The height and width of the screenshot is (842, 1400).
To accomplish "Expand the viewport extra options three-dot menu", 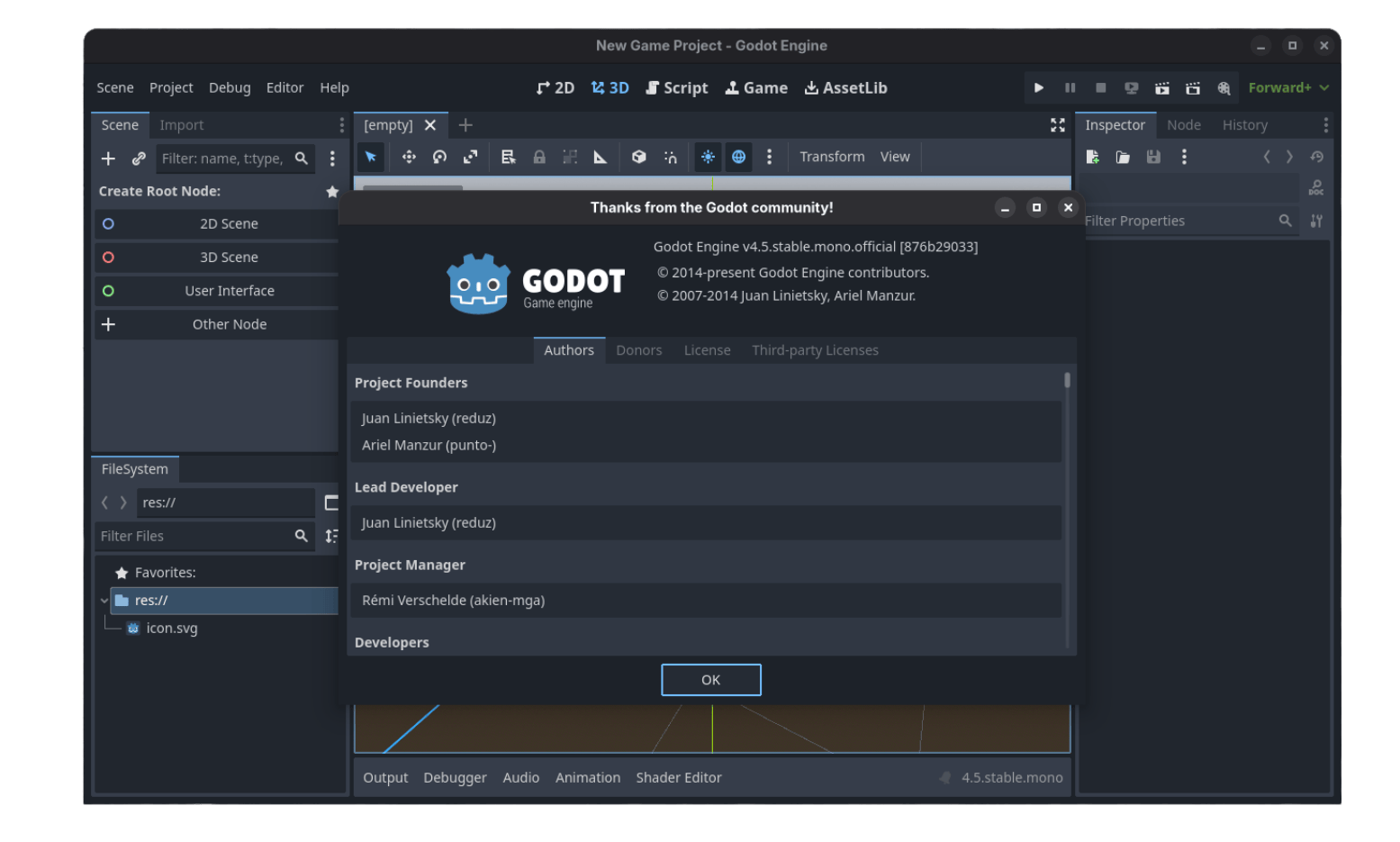I will click(770, 156).
